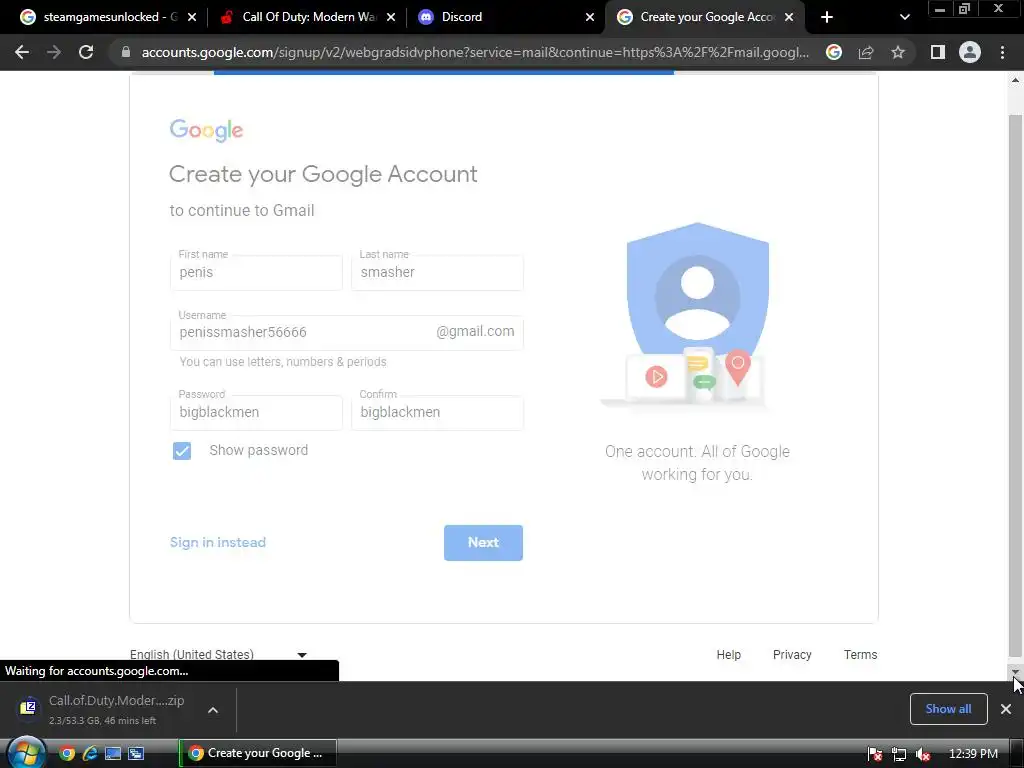Open the Help link

coord(729,654)
